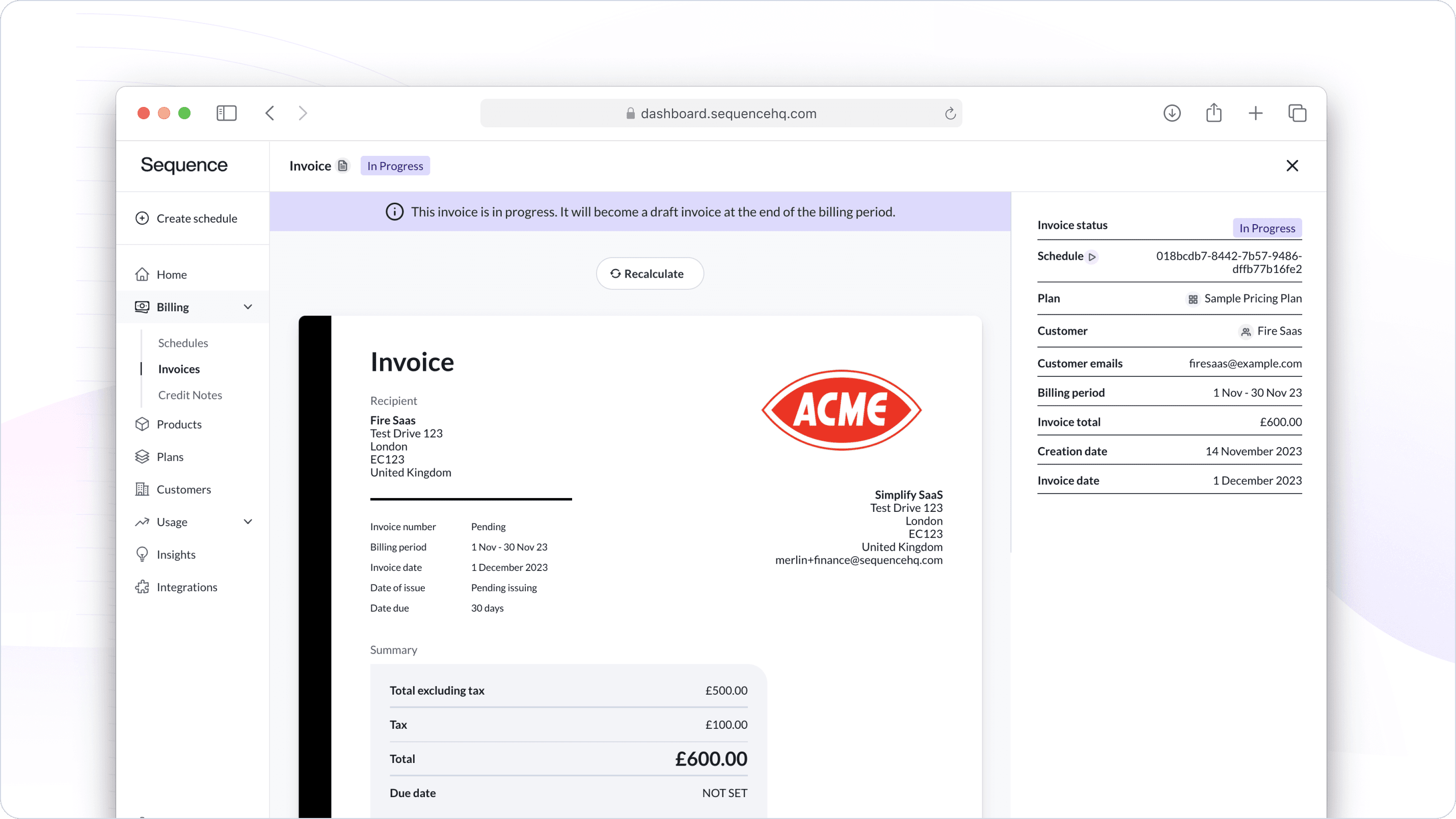Screen dimensions: 1456x819
Task: Click the Recalculate button
Action: coord(650,274)
